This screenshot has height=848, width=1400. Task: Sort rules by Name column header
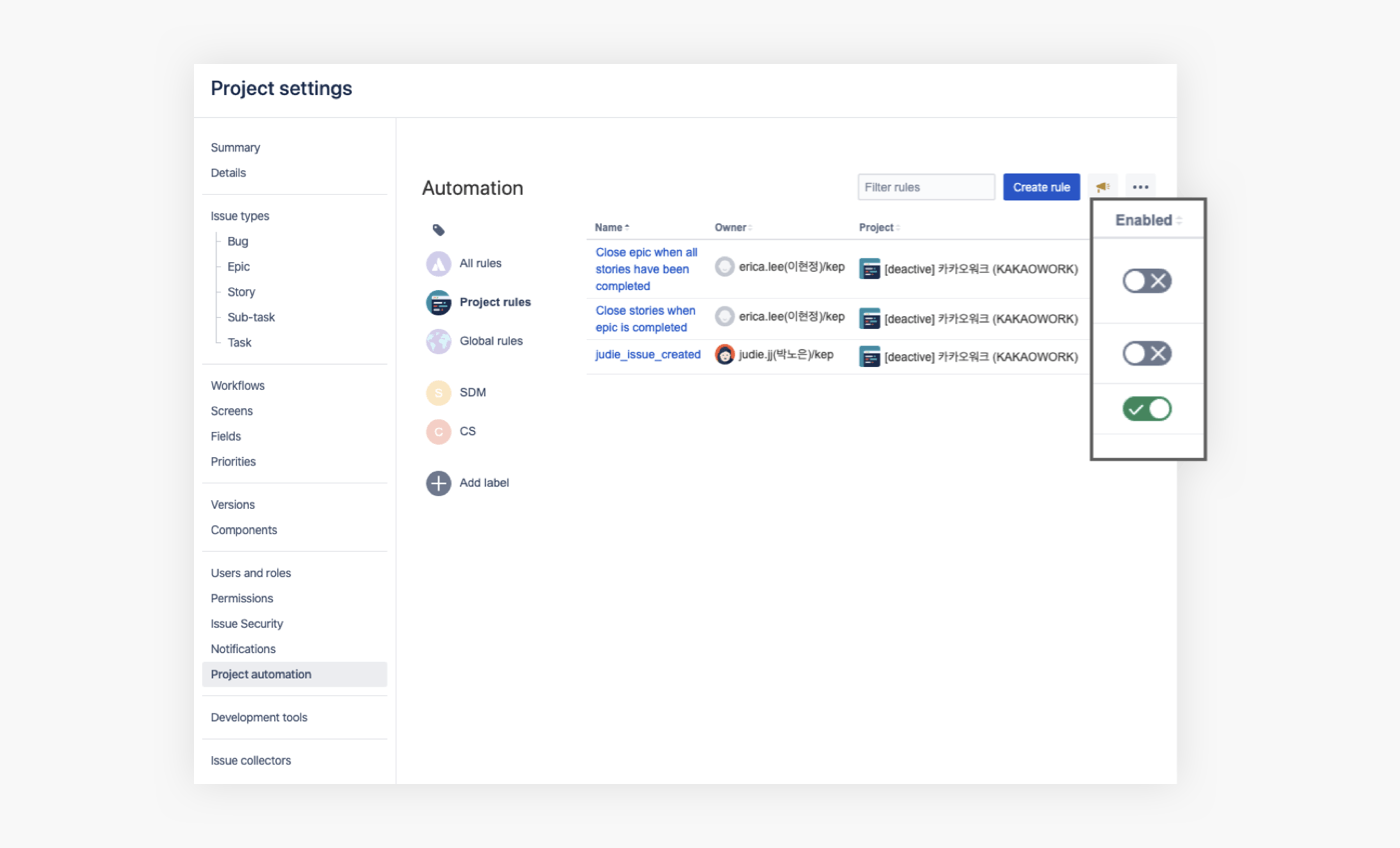click(x=611, y=228)
